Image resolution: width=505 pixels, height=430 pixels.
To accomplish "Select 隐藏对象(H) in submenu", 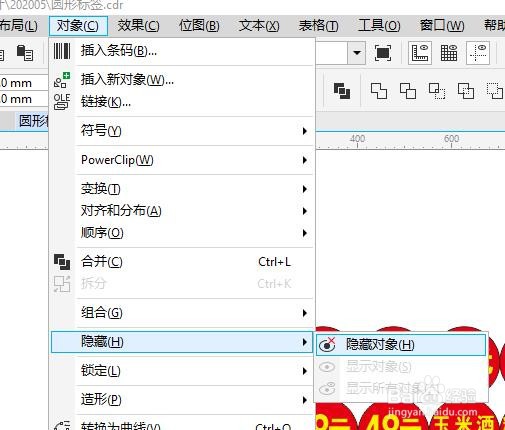I will 401,345.
